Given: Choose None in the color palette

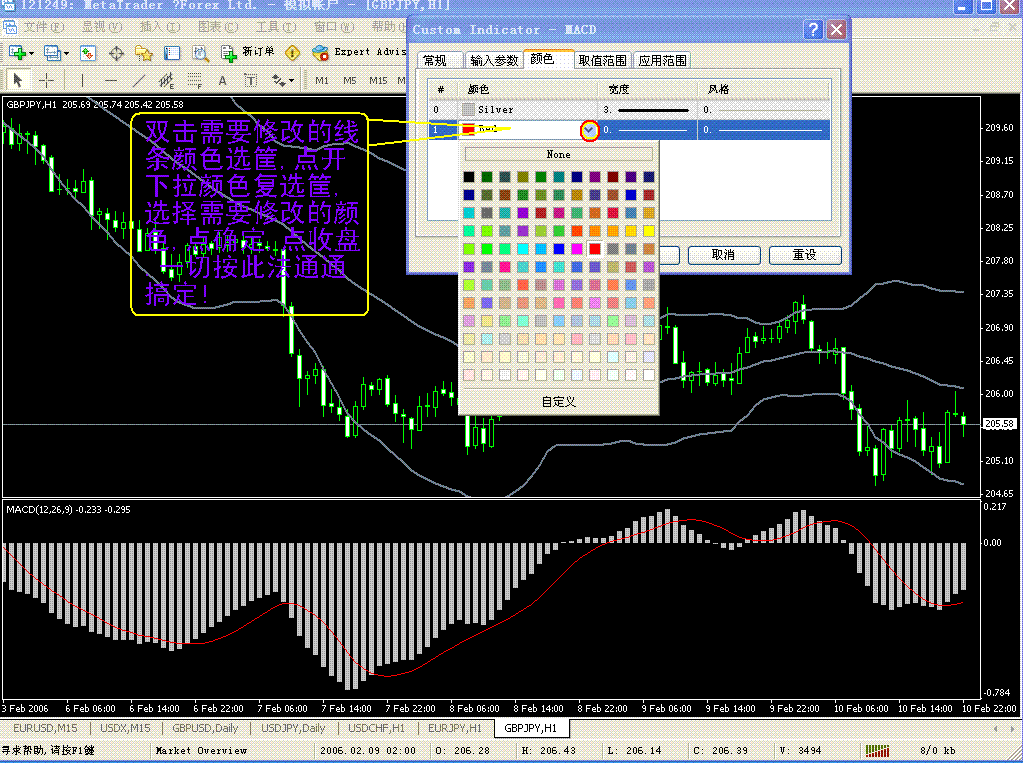Looking at the screenshot, I should 558,154.
